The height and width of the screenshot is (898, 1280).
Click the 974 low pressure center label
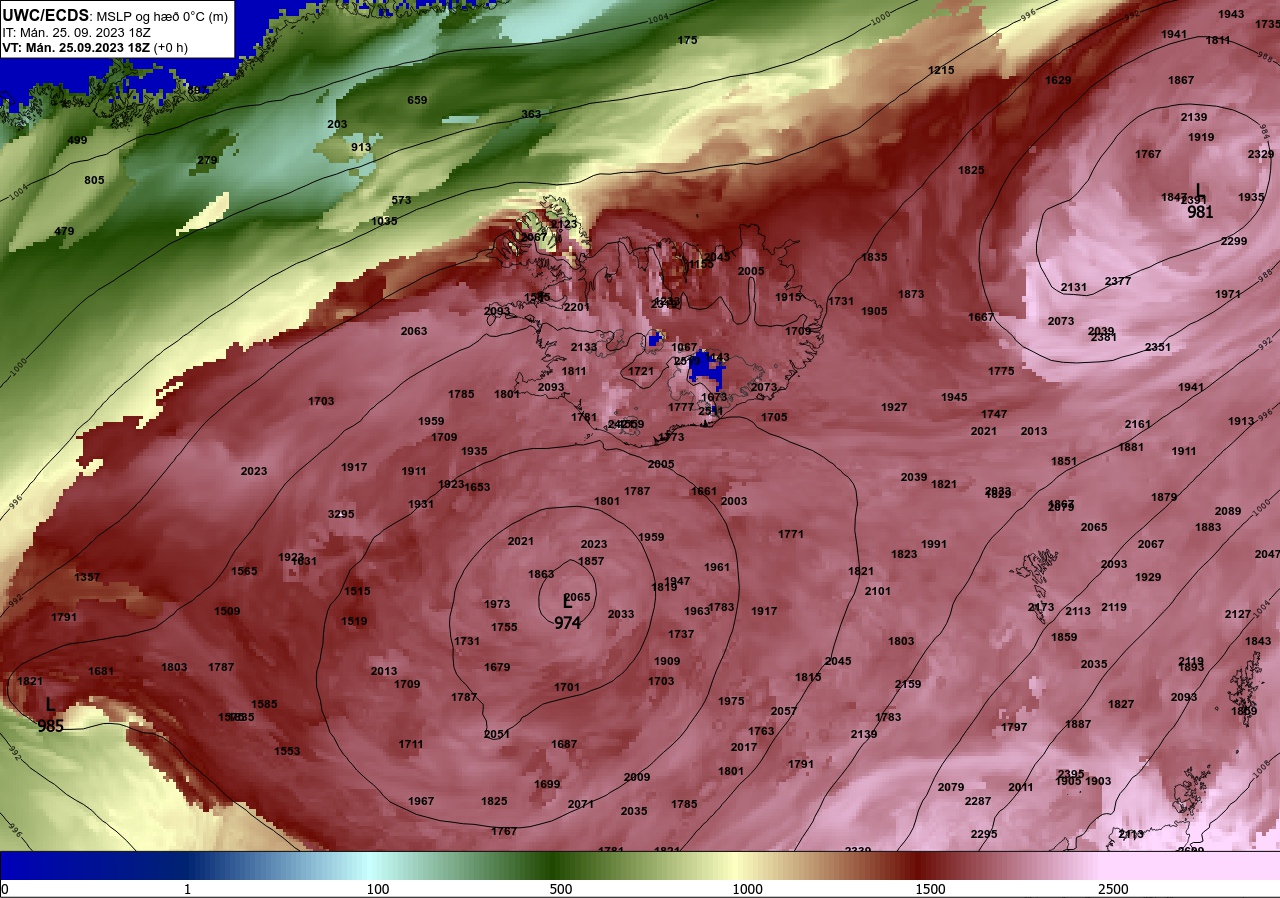[567, 622]
